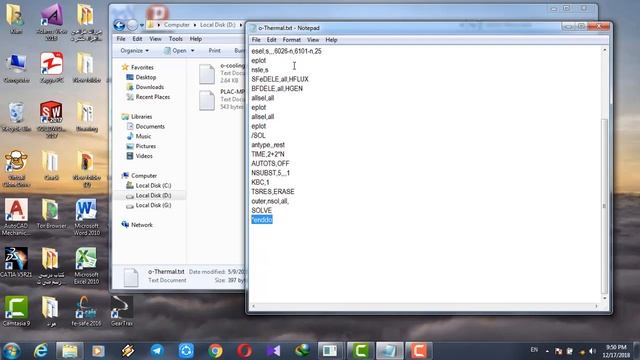Click Explorer Back navigation button
This screenshot has height=360, width=640.
point(119,25)
